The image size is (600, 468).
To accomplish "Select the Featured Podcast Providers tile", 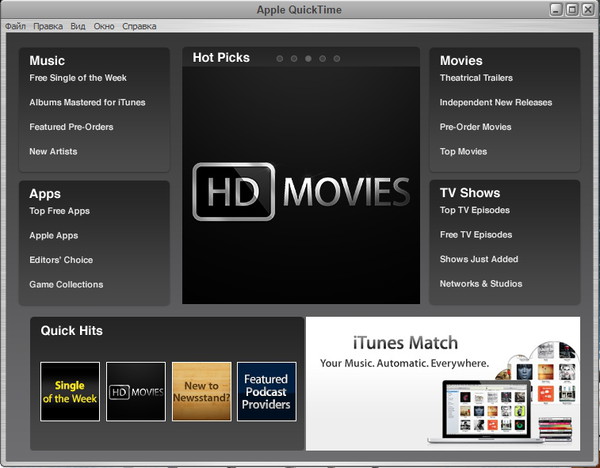I will tap(266, 391).
